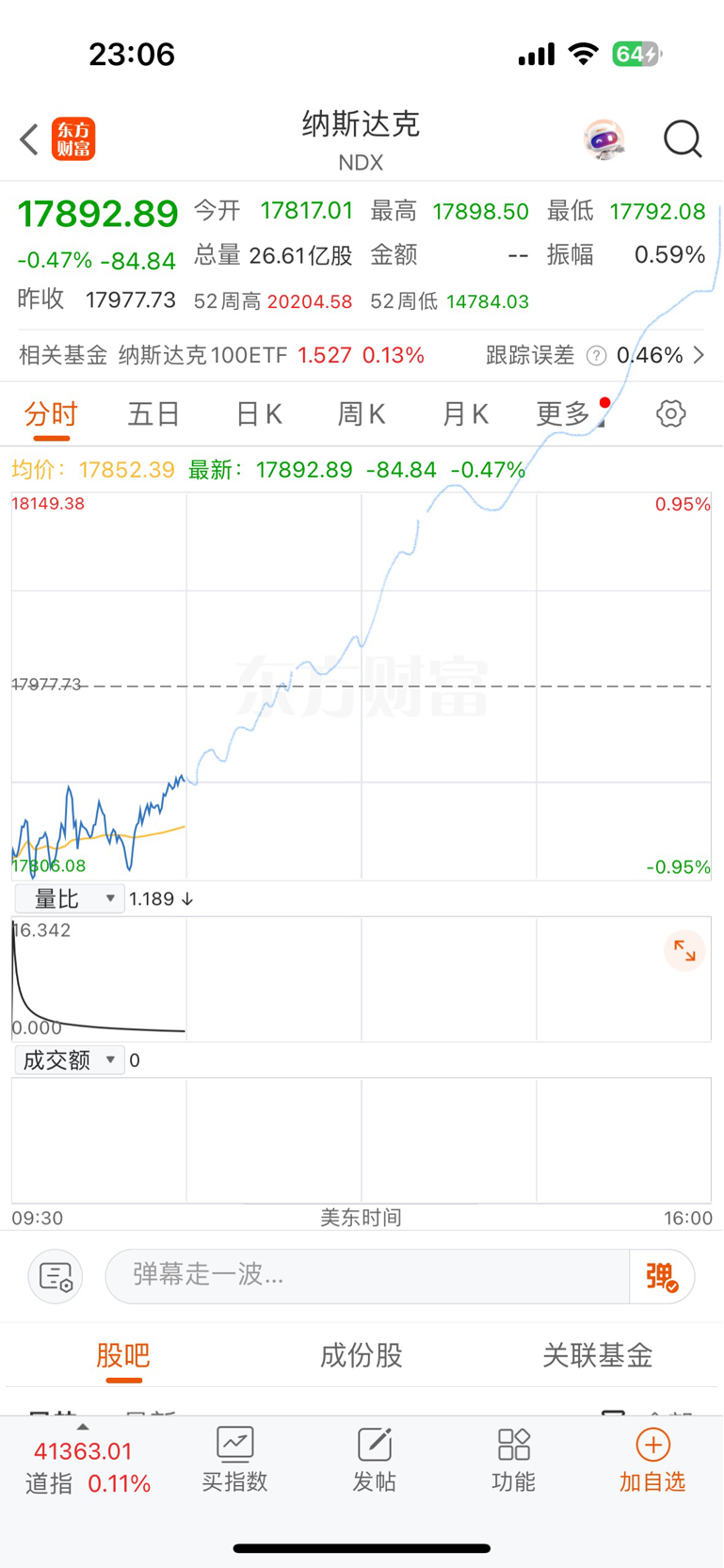Switch to the 成份股 tab
Screen dimensions: 724x1568
[x=362, y=1355]
